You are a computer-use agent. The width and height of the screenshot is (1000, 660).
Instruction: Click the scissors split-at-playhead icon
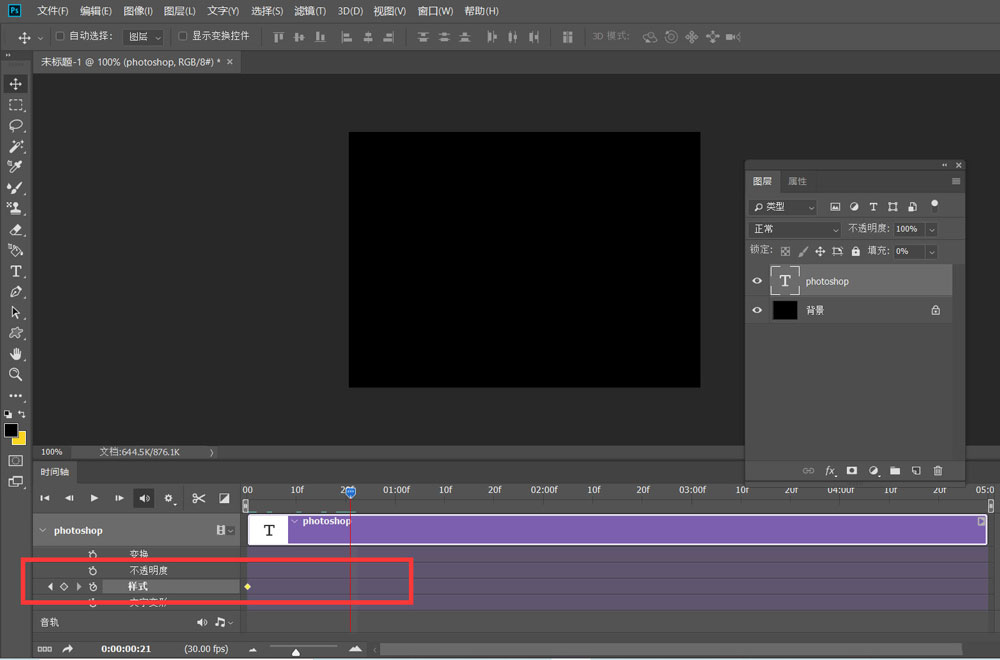(x=198, y=498)
